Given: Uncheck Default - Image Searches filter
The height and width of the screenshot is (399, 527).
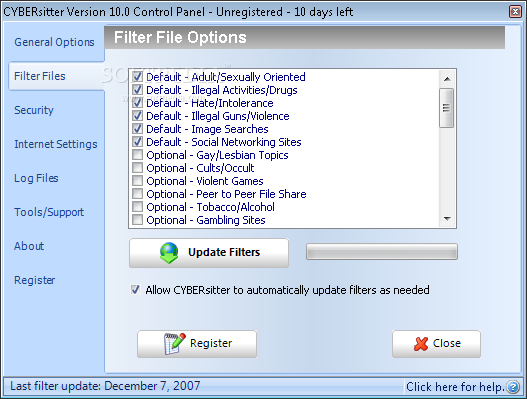Looking at the screenshot, I should click(x=137, y=129).
